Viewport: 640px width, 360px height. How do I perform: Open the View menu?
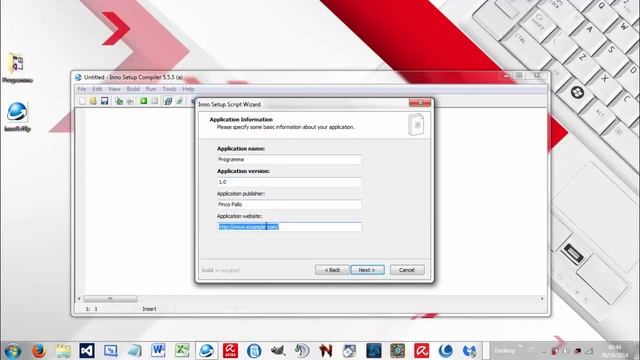114,89
